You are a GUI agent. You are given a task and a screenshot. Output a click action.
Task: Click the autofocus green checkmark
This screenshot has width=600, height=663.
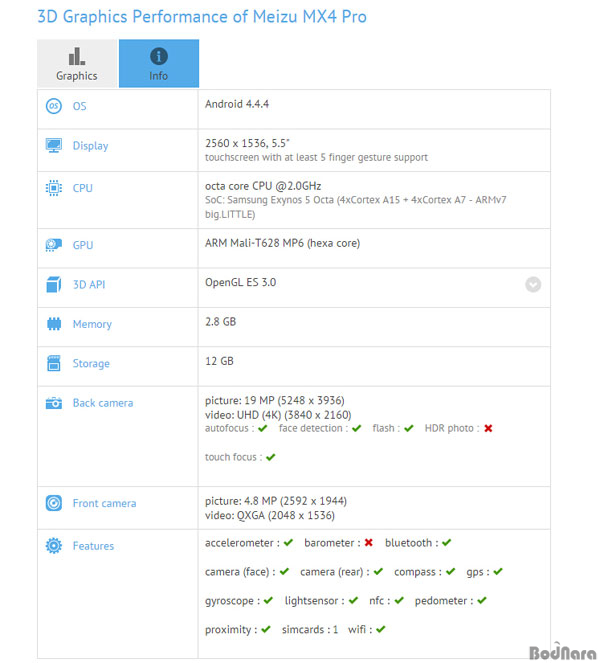[263, 428]
